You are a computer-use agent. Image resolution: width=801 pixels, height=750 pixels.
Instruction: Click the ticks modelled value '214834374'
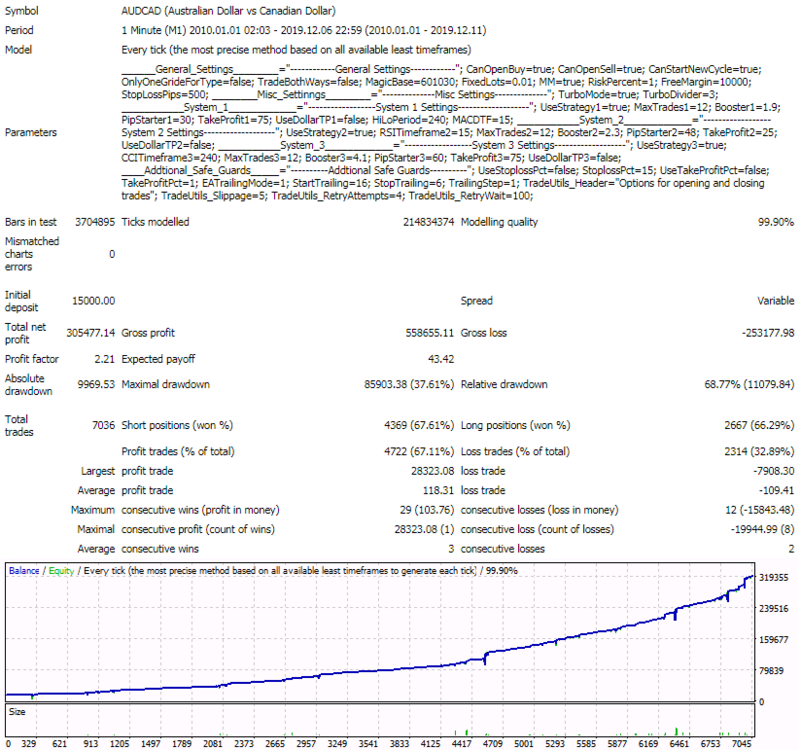coord(428,222)
